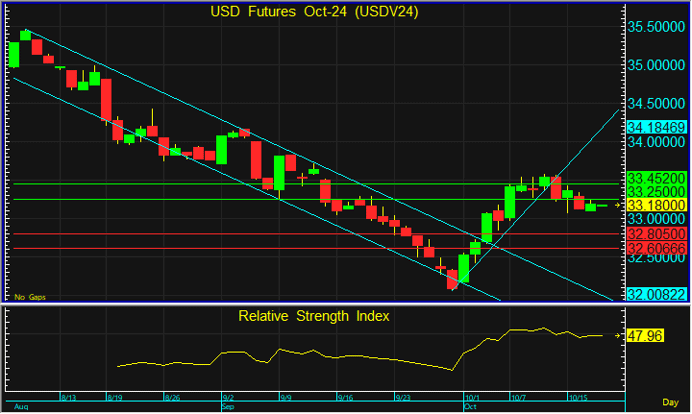Select the yellow 33.18000 last price label
This screenshot has height=414, width=692.
[x=653, y=205]
